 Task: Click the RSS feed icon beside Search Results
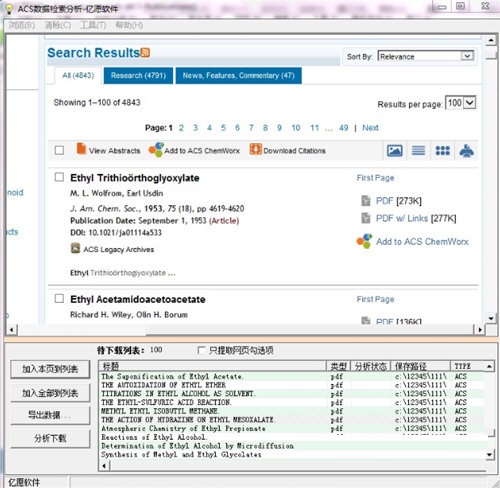pos(145,53)
